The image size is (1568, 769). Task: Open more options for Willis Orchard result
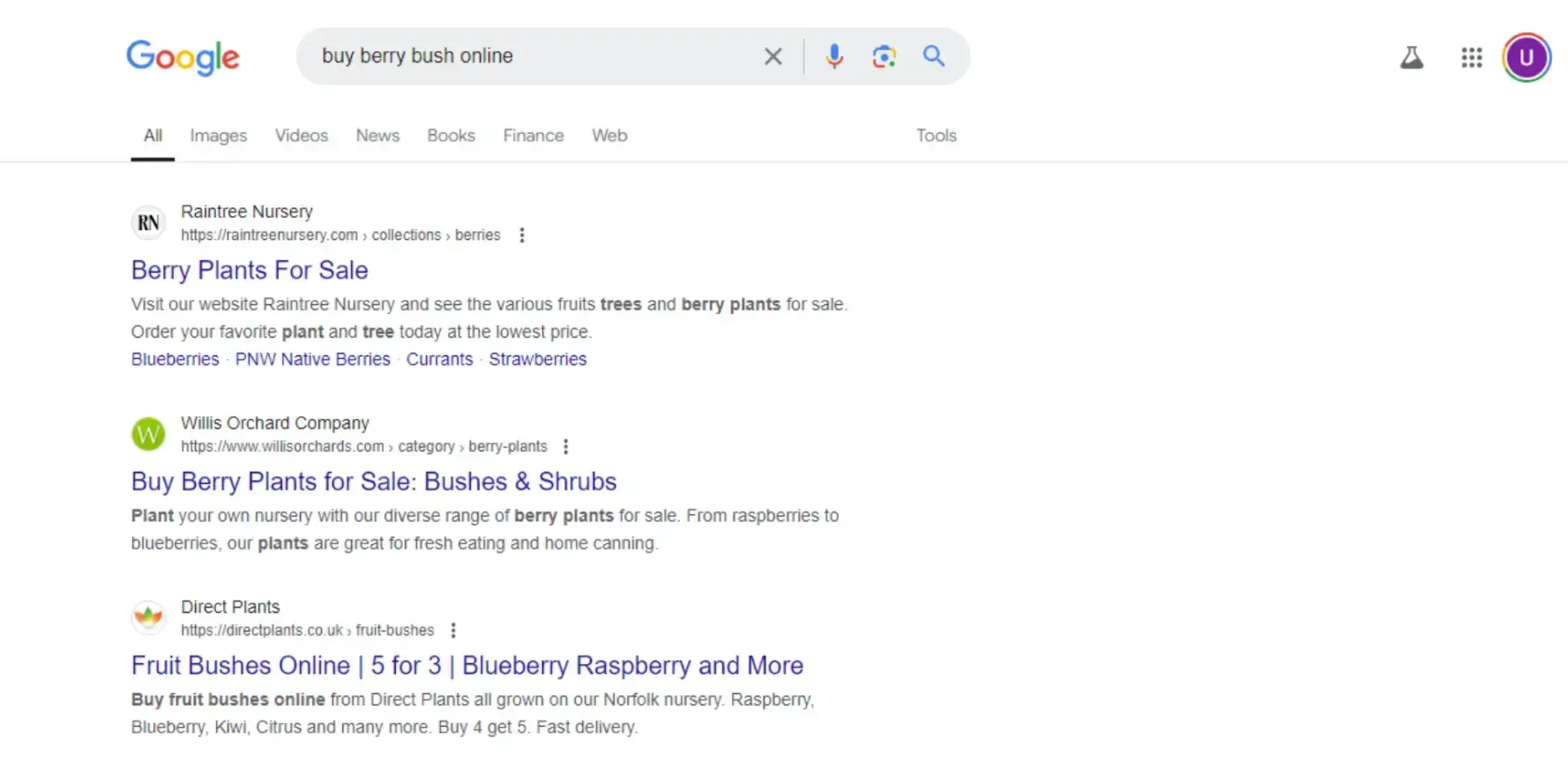(566, 447)
